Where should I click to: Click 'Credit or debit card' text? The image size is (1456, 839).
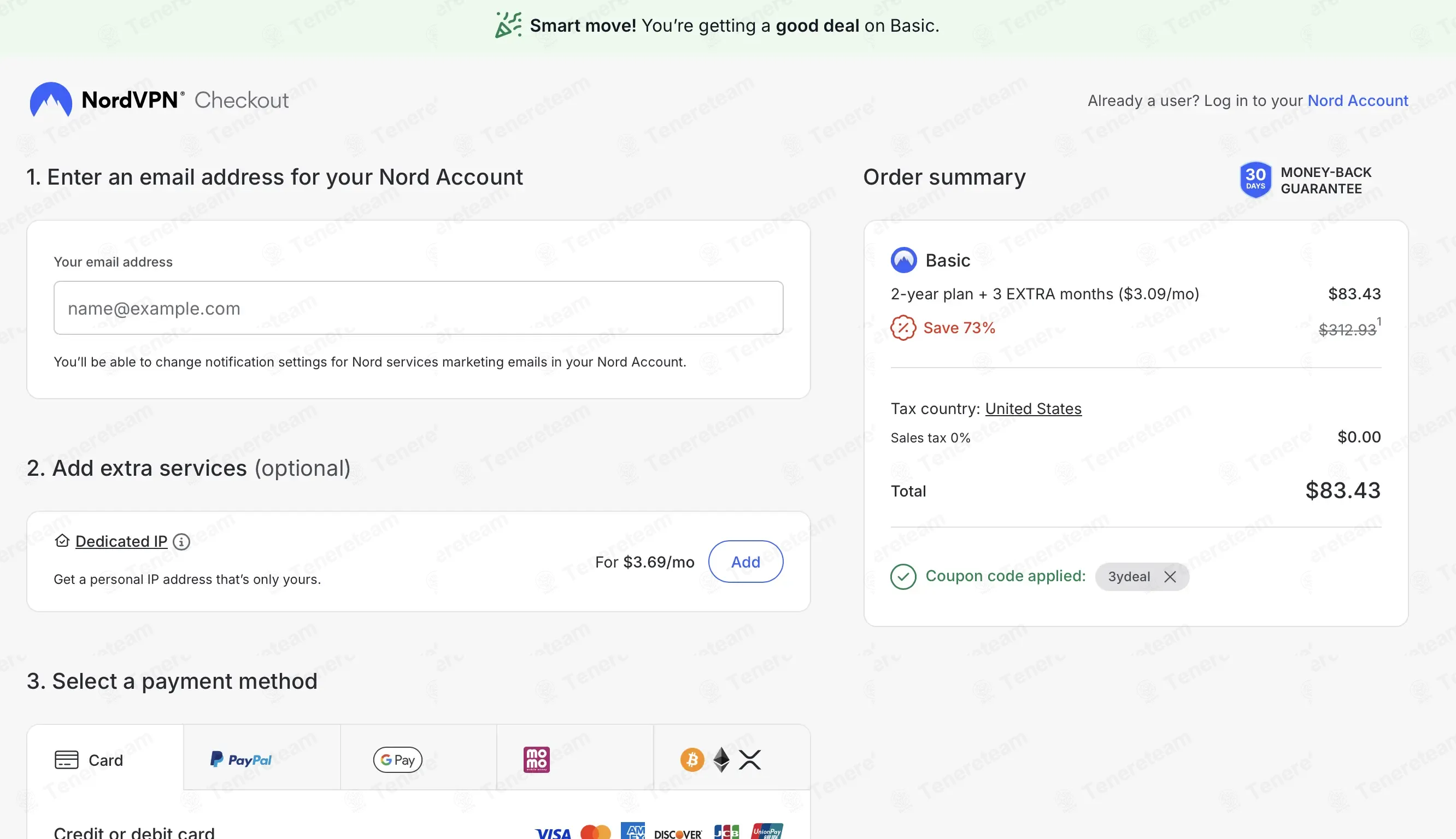click(134, 832)
